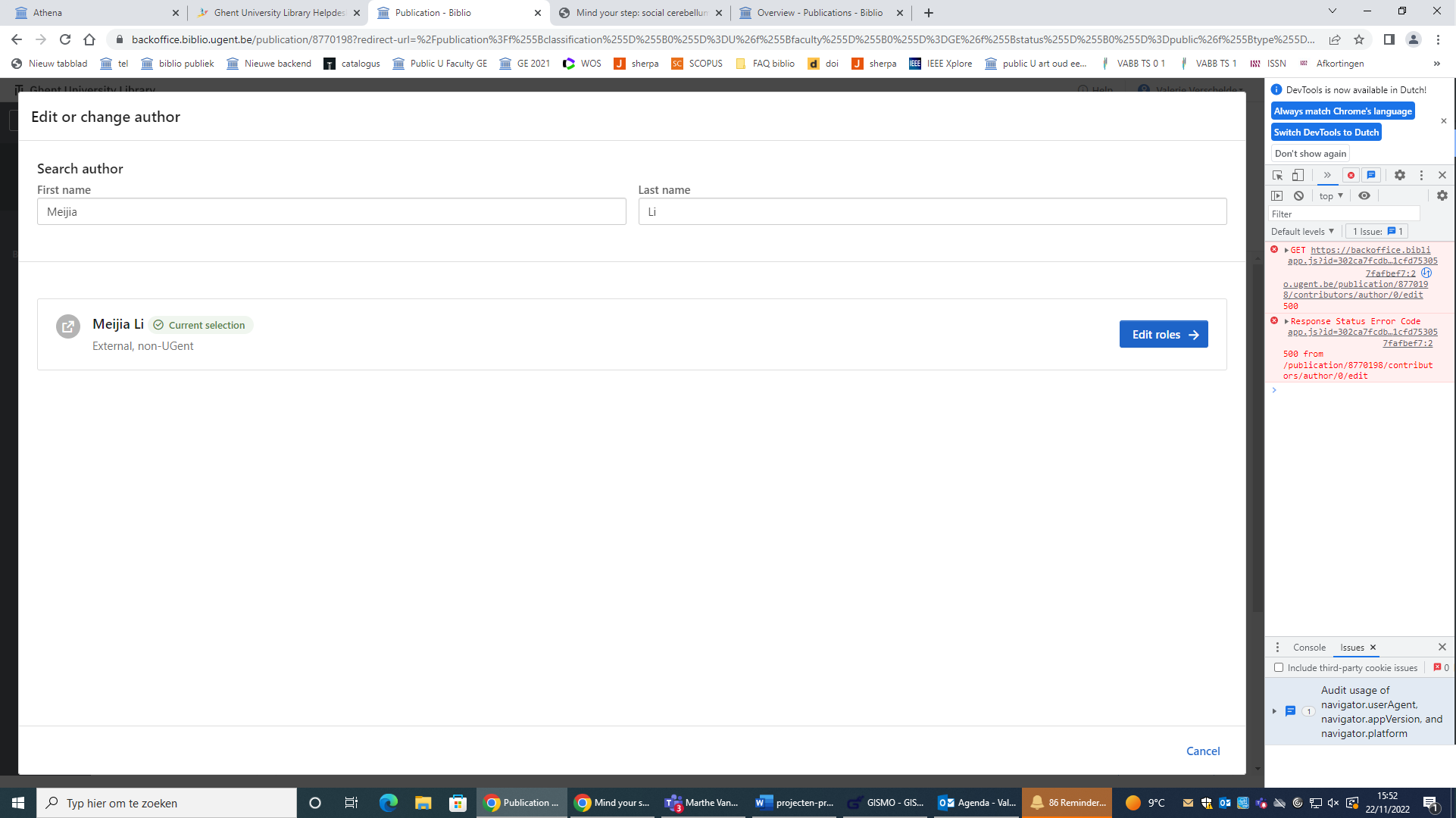Select the DevTools inspect element tool

coord(1277,175)
